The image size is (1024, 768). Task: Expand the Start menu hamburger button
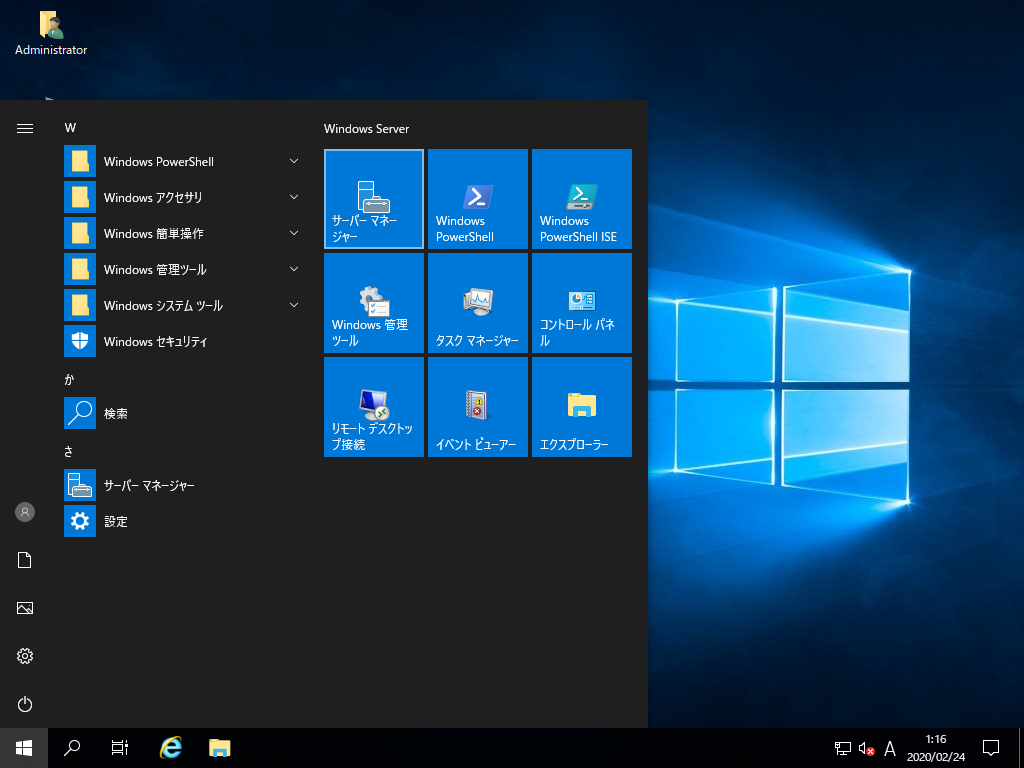[25, 128]
